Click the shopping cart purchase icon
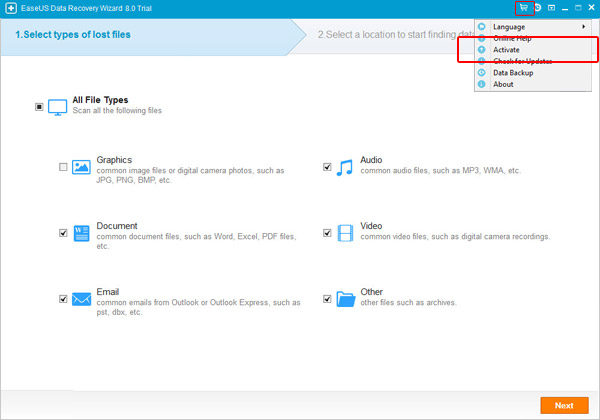 coord(524,8)
